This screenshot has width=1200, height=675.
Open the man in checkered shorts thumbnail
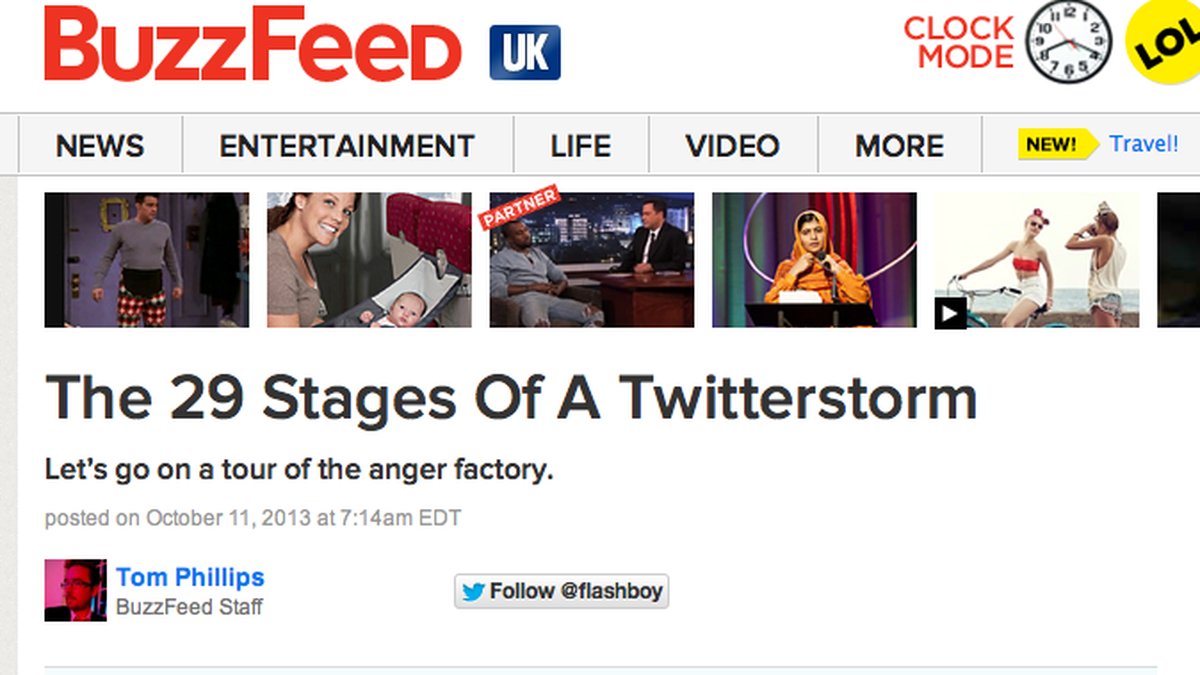(147, 260)
